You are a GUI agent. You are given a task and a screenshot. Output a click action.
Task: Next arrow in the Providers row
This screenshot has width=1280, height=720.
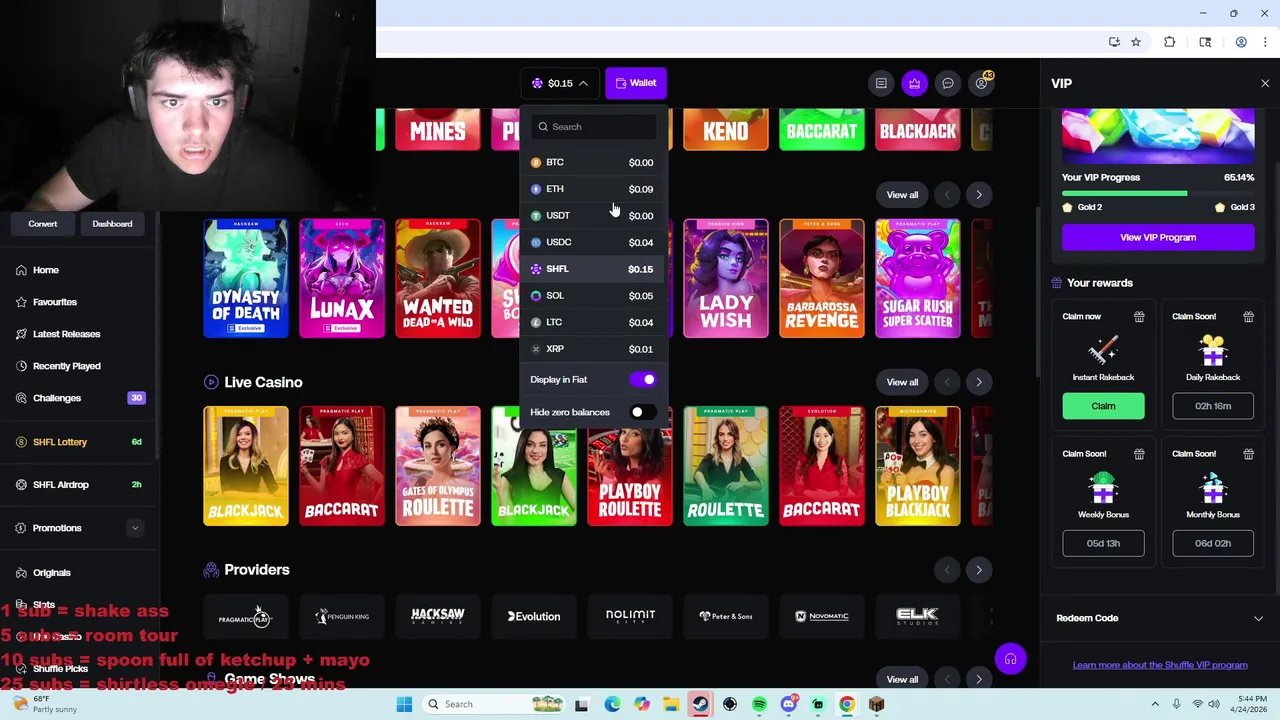[x=979, y=570]
